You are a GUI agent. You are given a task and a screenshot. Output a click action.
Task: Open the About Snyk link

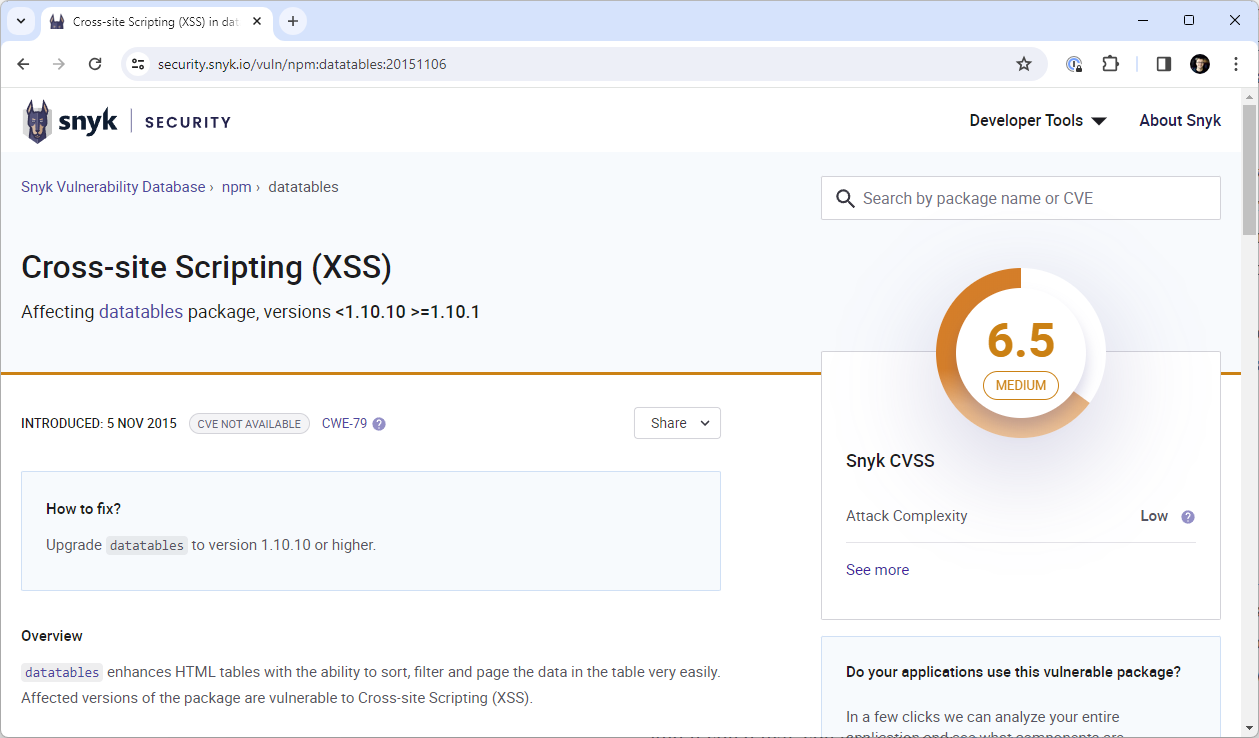pyautogui.click(x=1180, y=121)
